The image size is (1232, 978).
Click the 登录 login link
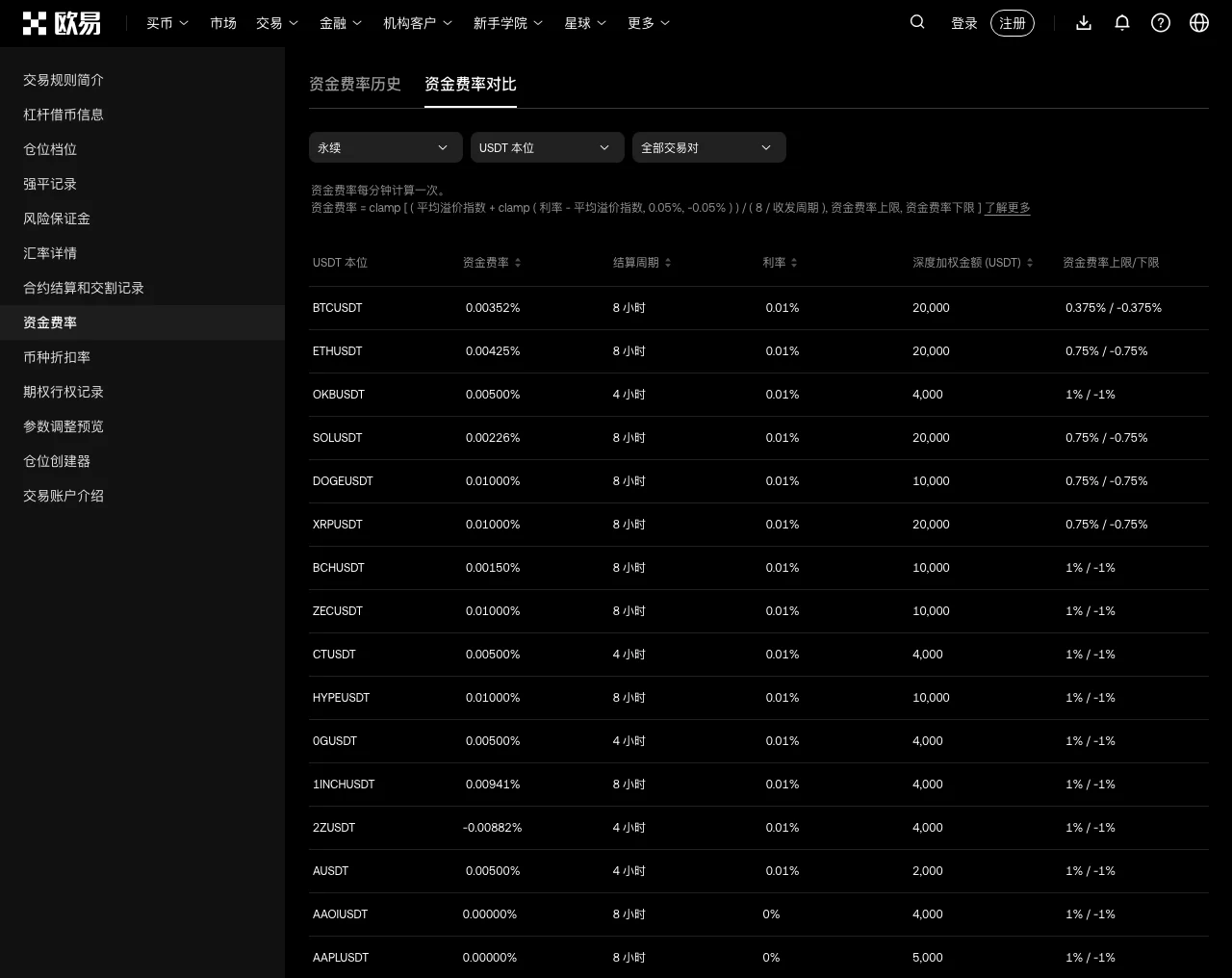tap(964, 23)
